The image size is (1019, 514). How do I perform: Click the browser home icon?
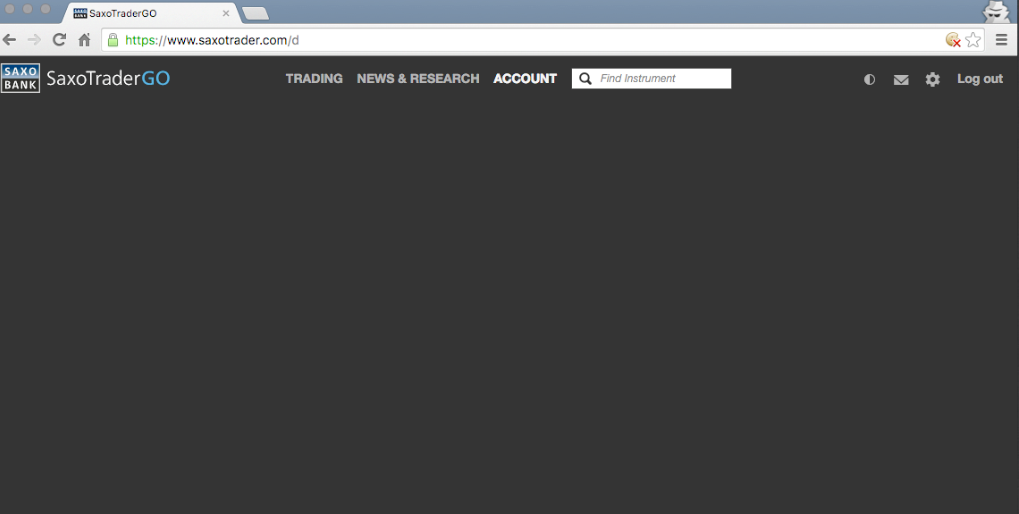click(84, 40)
